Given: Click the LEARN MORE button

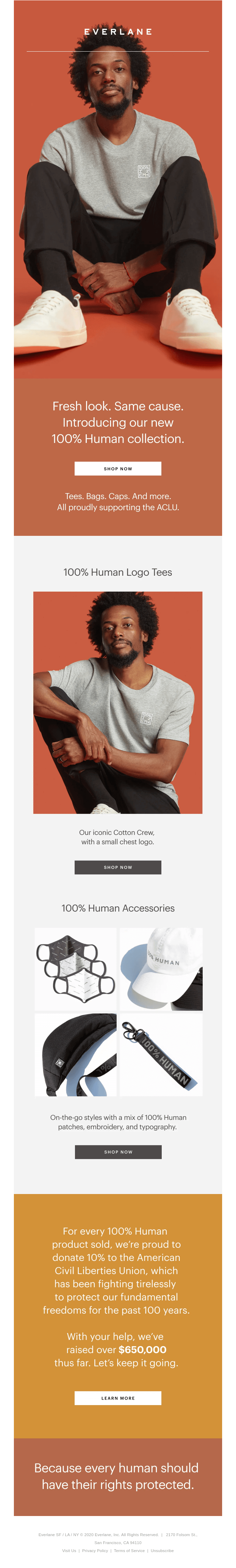Looking at the screenshot, I should (118, 1398).
